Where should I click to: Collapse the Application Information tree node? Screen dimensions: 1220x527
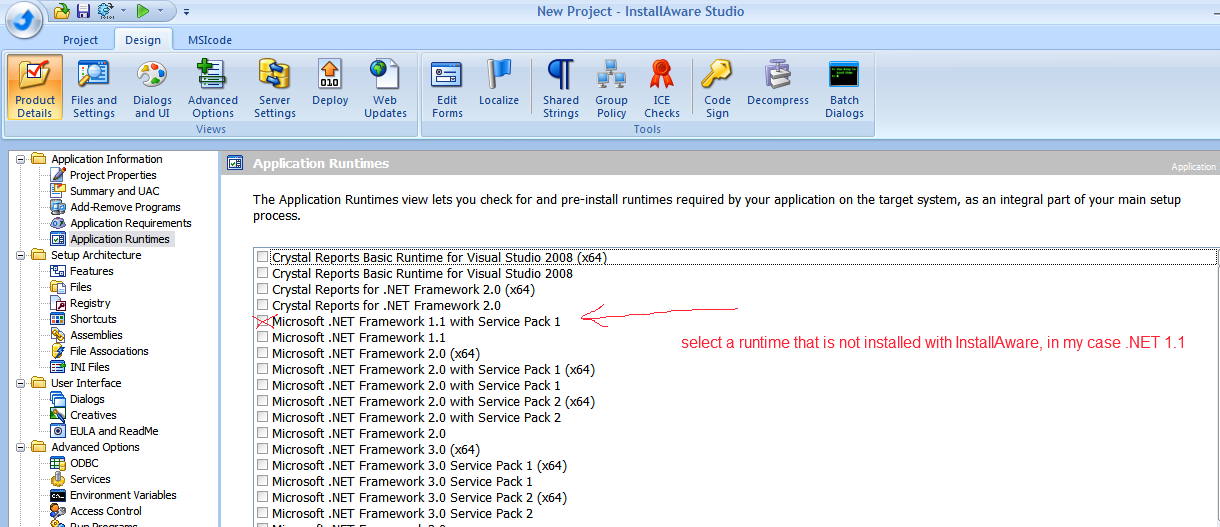point(20,159)
